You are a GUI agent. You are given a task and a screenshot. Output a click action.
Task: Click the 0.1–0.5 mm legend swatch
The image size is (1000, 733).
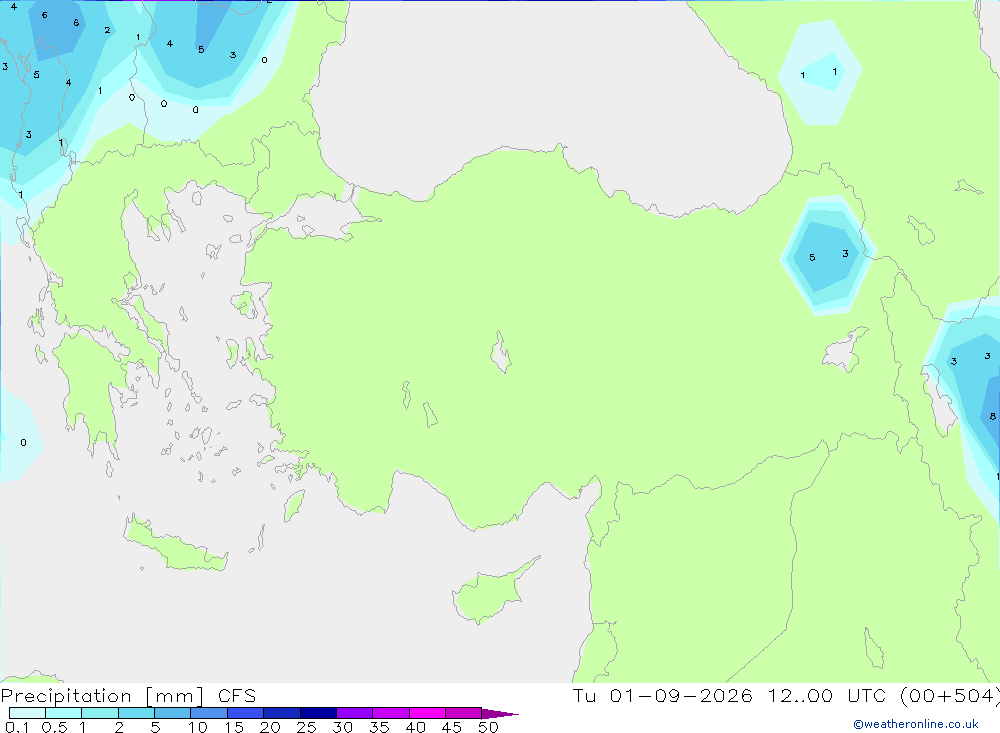click(27, 713)
